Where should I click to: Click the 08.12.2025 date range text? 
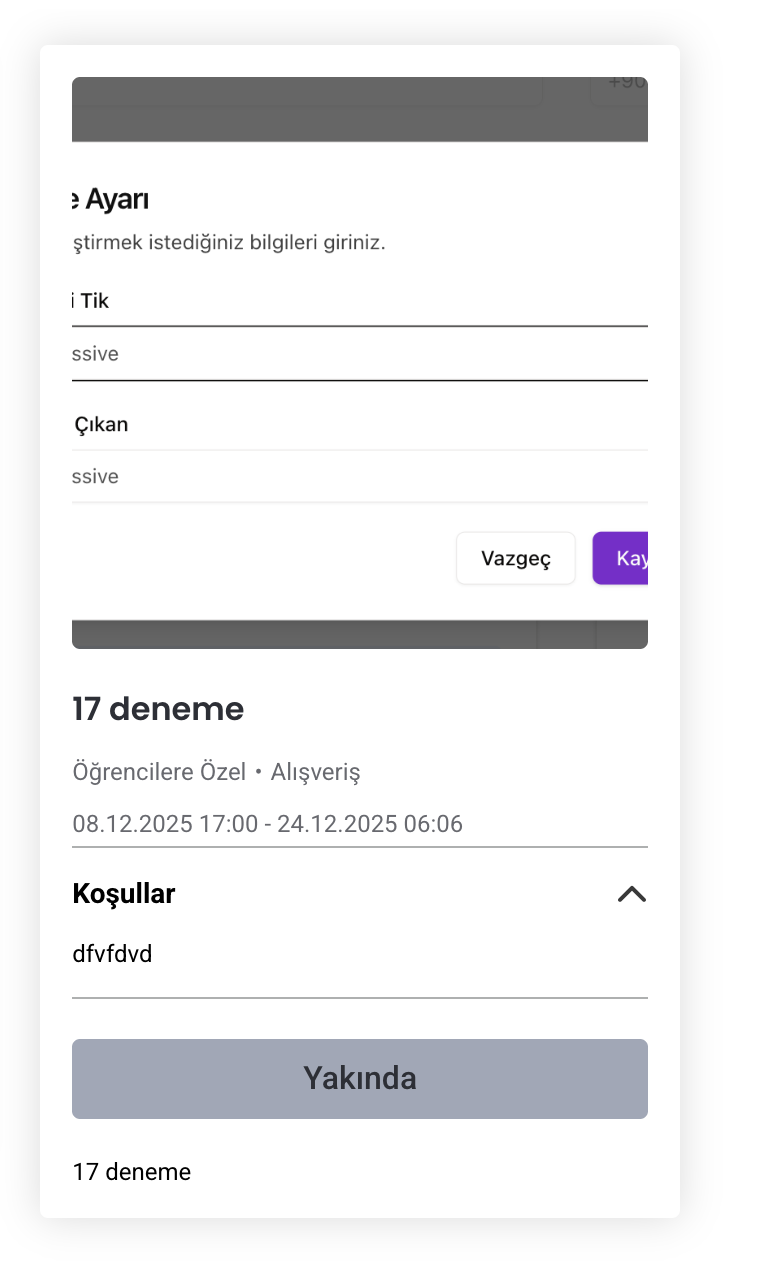pos(267,824)
